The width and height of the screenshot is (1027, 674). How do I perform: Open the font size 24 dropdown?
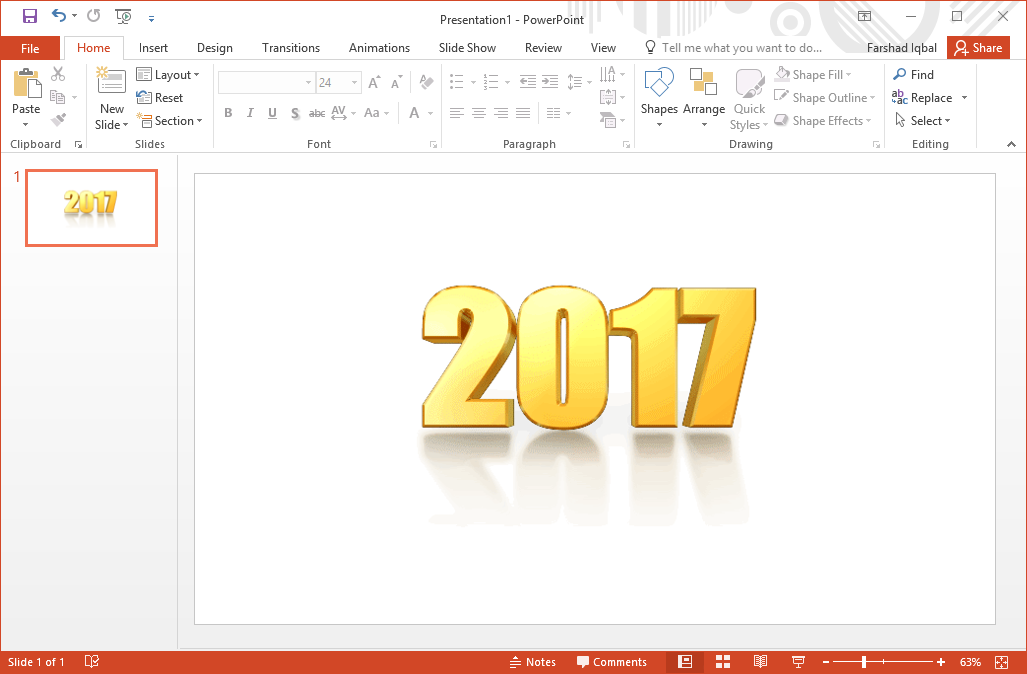[354, 83]
